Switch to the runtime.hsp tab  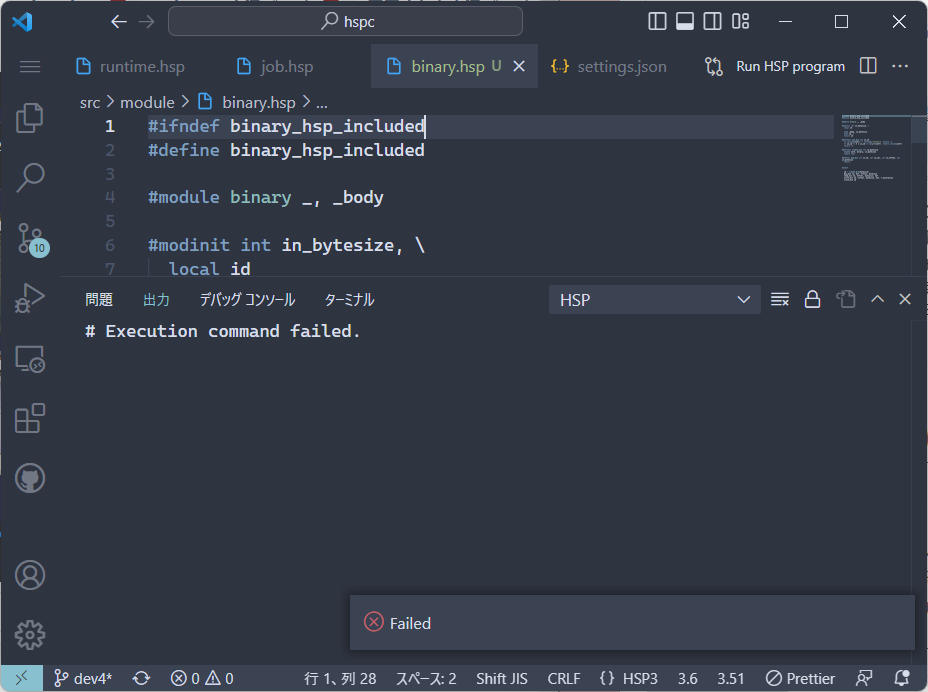click(x=131, y=66)
